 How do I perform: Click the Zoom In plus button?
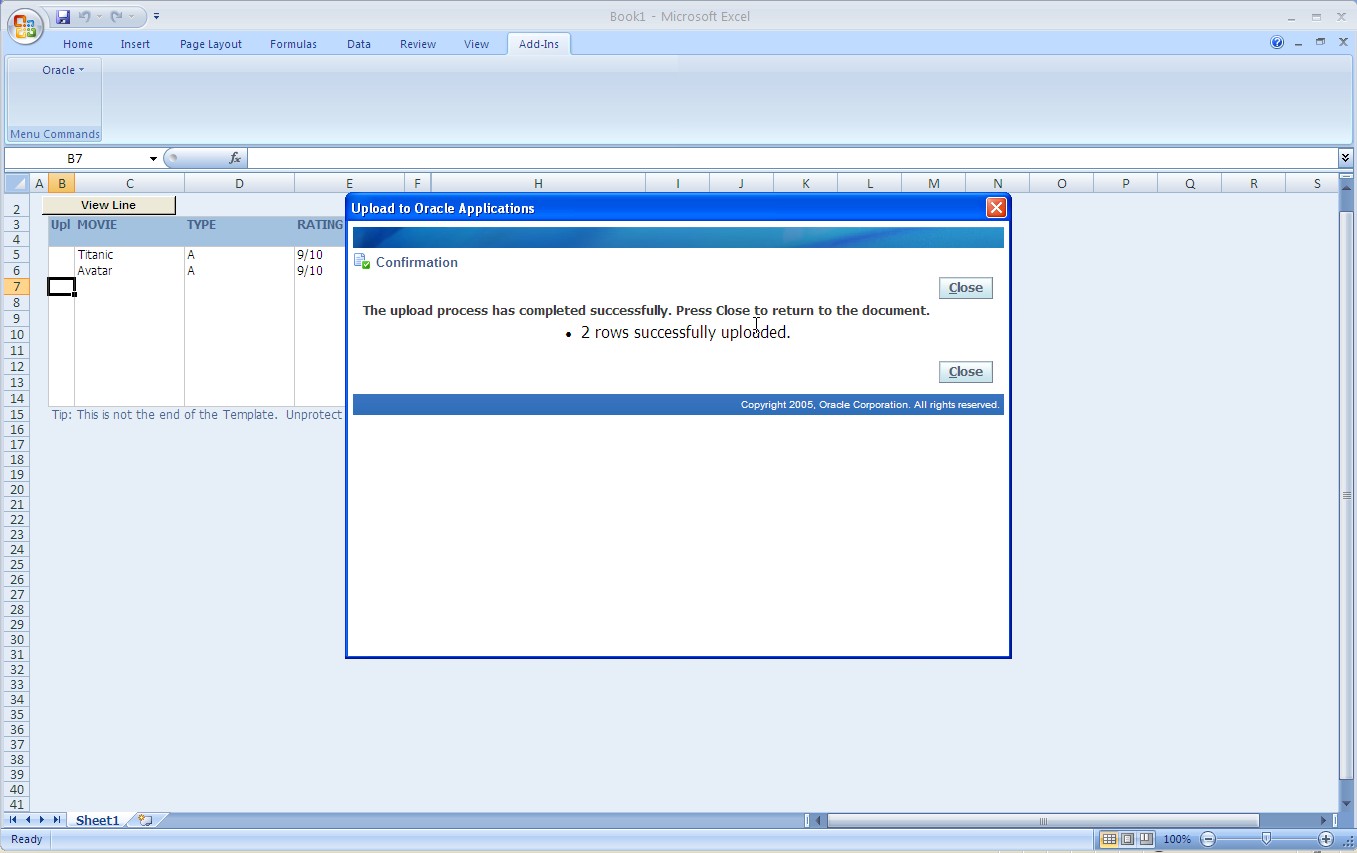coord(1326,839)
